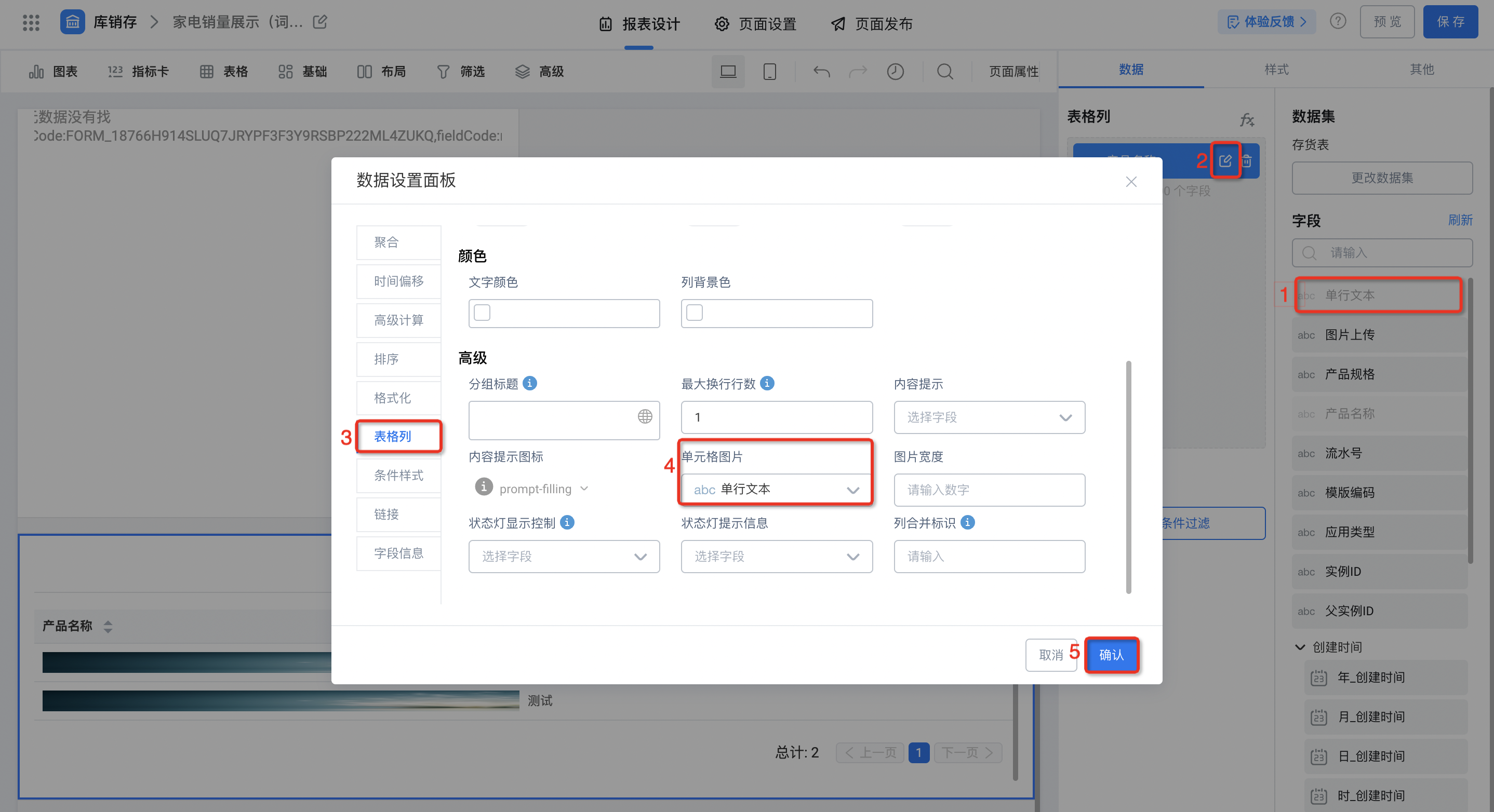The width and height of the screenshot is (1494, 812).
Task: Go to 页面设置 top tab
Action: tap(755, 24)
